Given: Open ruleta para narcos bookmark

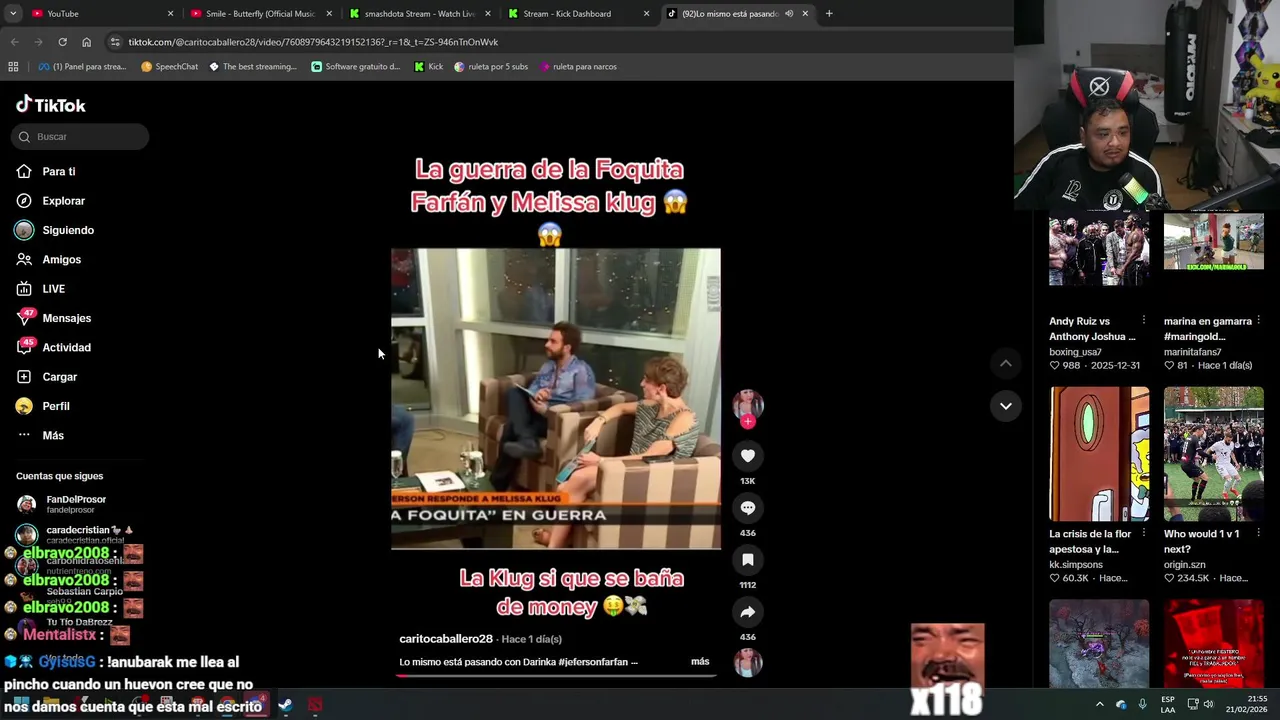Looking at the screenshot, I should [578, 67].
